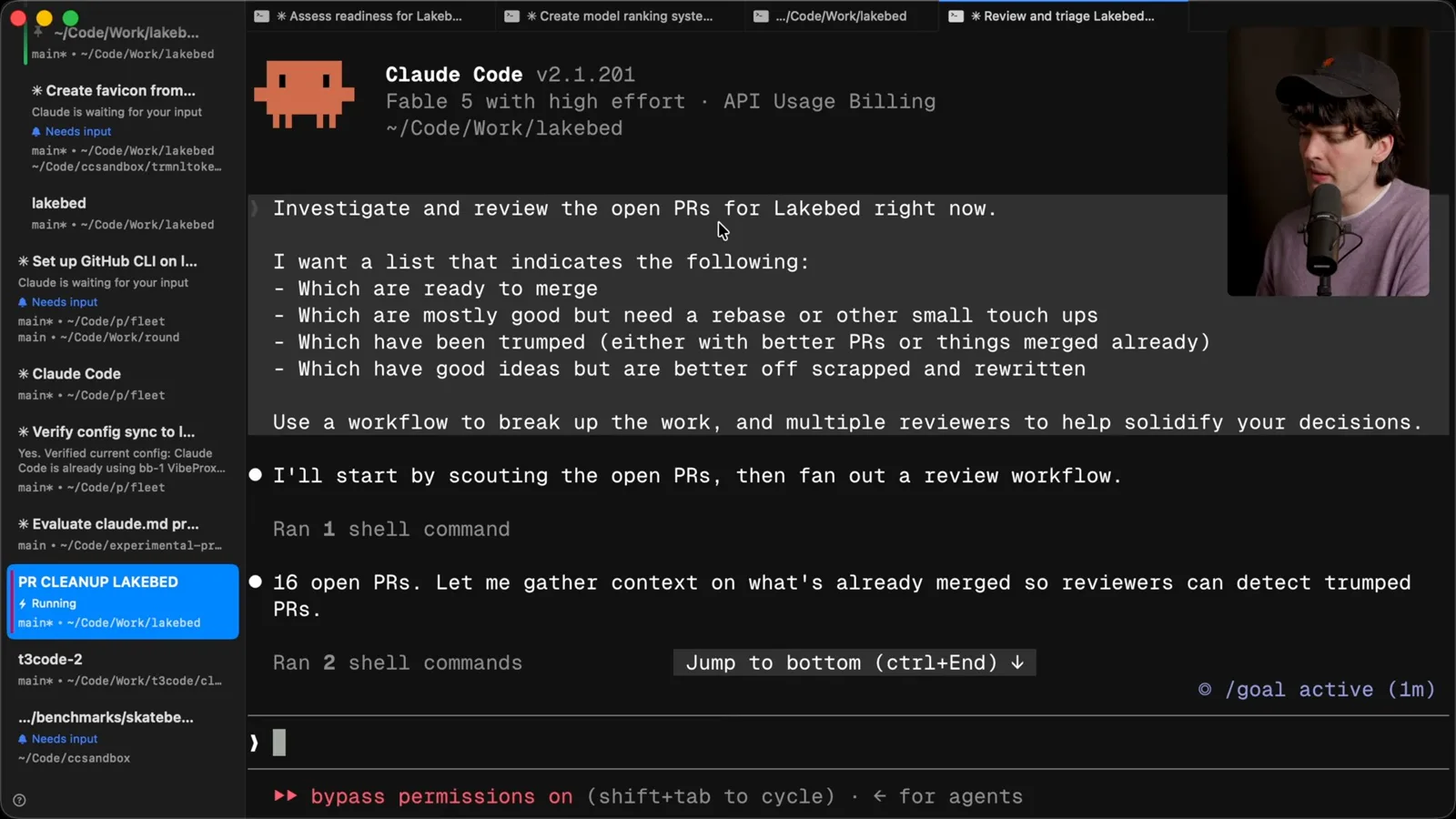
Task: Click terminal icon on Assess readiness tab
Action: 262,15
